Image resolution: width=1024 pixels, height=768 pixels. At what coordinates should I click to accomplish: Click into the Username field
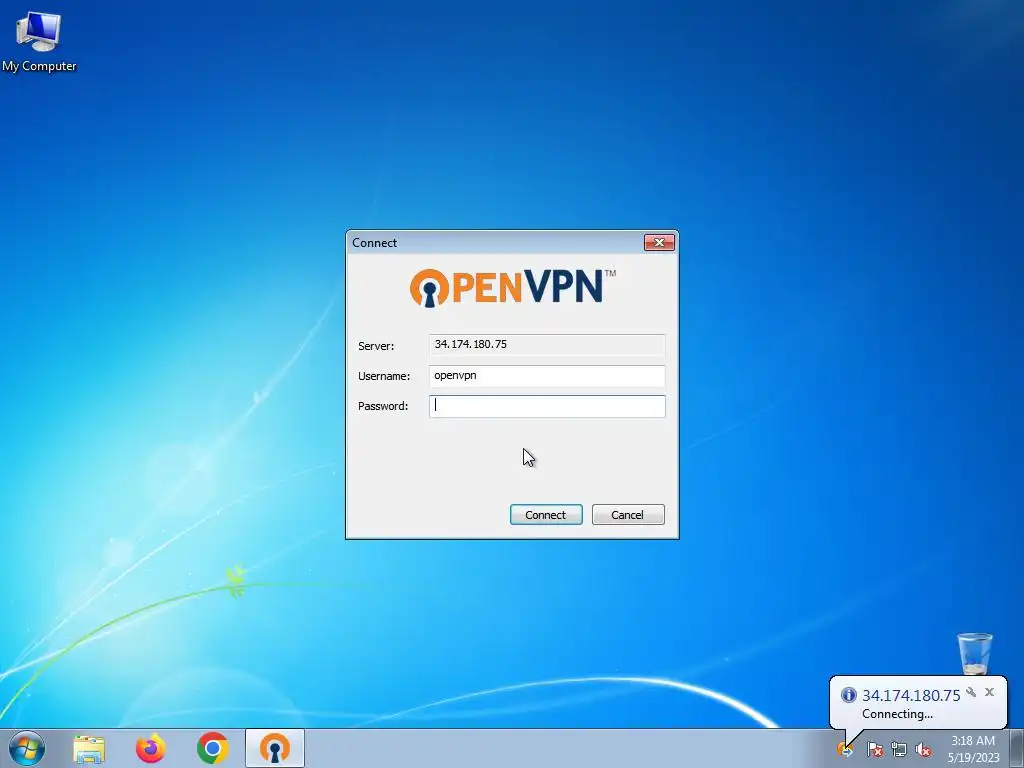(x=547, y=376)
